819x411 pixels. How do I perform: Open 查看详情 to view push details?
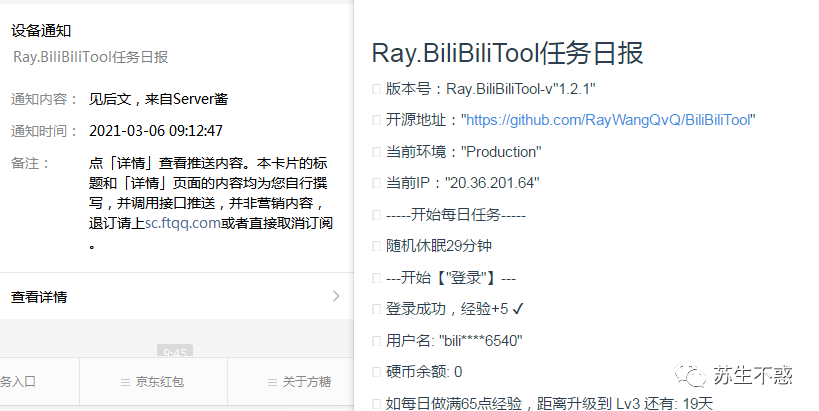coord(177,296)
